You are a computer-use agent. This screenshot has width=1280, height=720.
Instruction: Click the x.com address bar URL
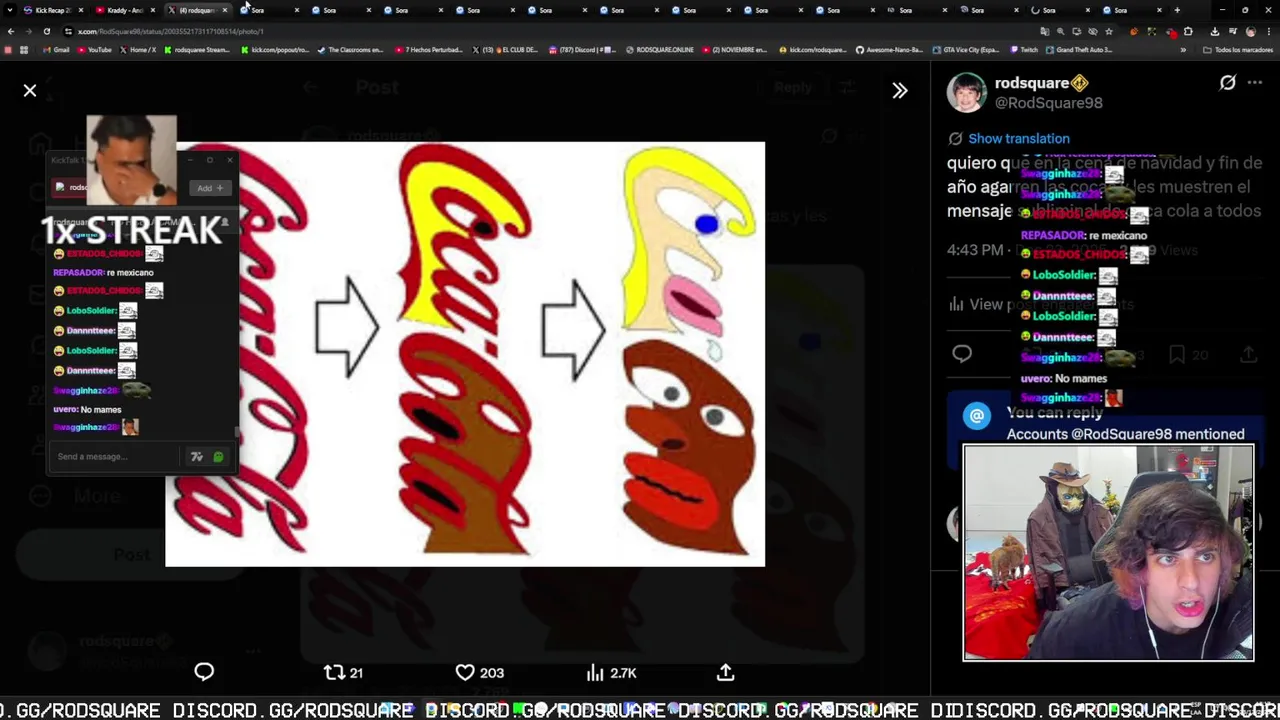pos(170,31)
